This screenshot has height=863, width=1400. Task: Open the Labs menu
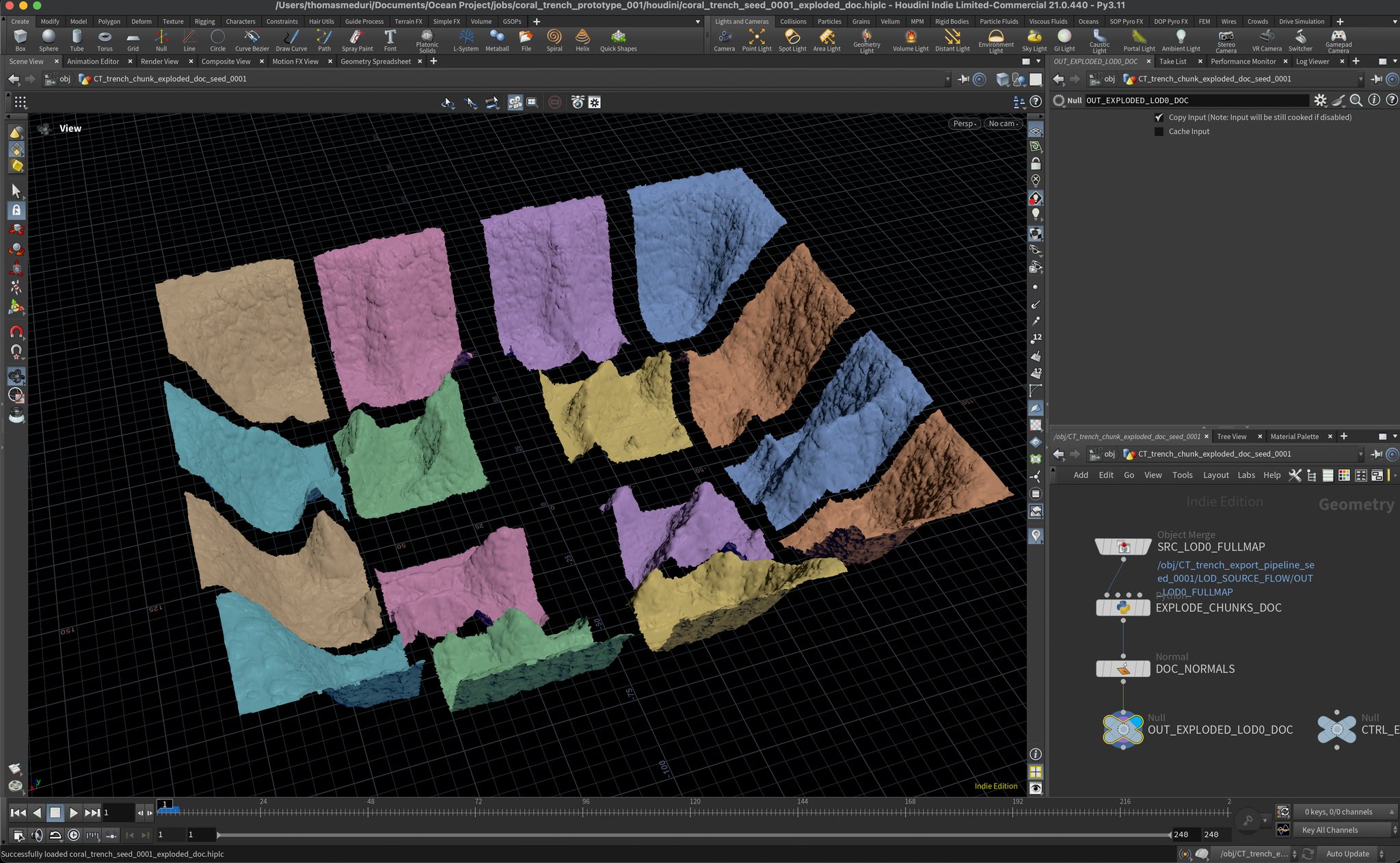click(1246, 475)
